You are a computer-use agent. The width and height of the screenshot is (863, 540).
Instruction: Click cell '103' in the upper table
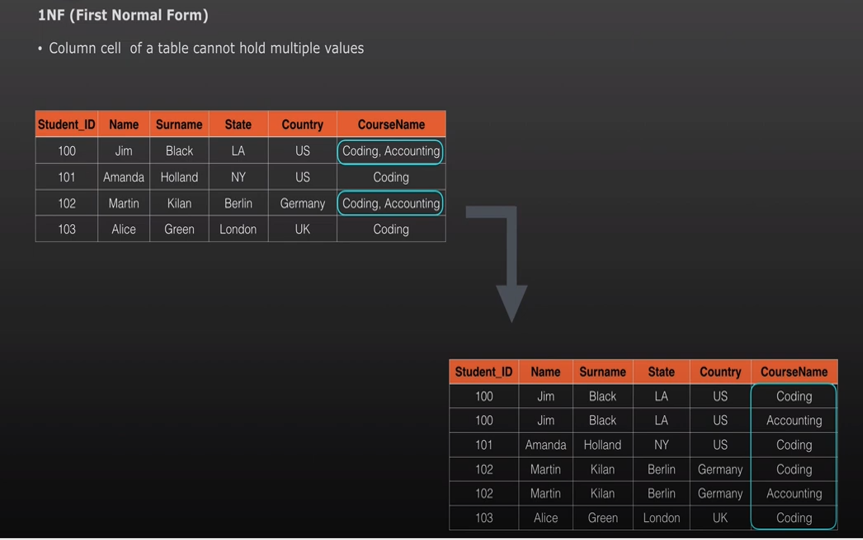67,229
